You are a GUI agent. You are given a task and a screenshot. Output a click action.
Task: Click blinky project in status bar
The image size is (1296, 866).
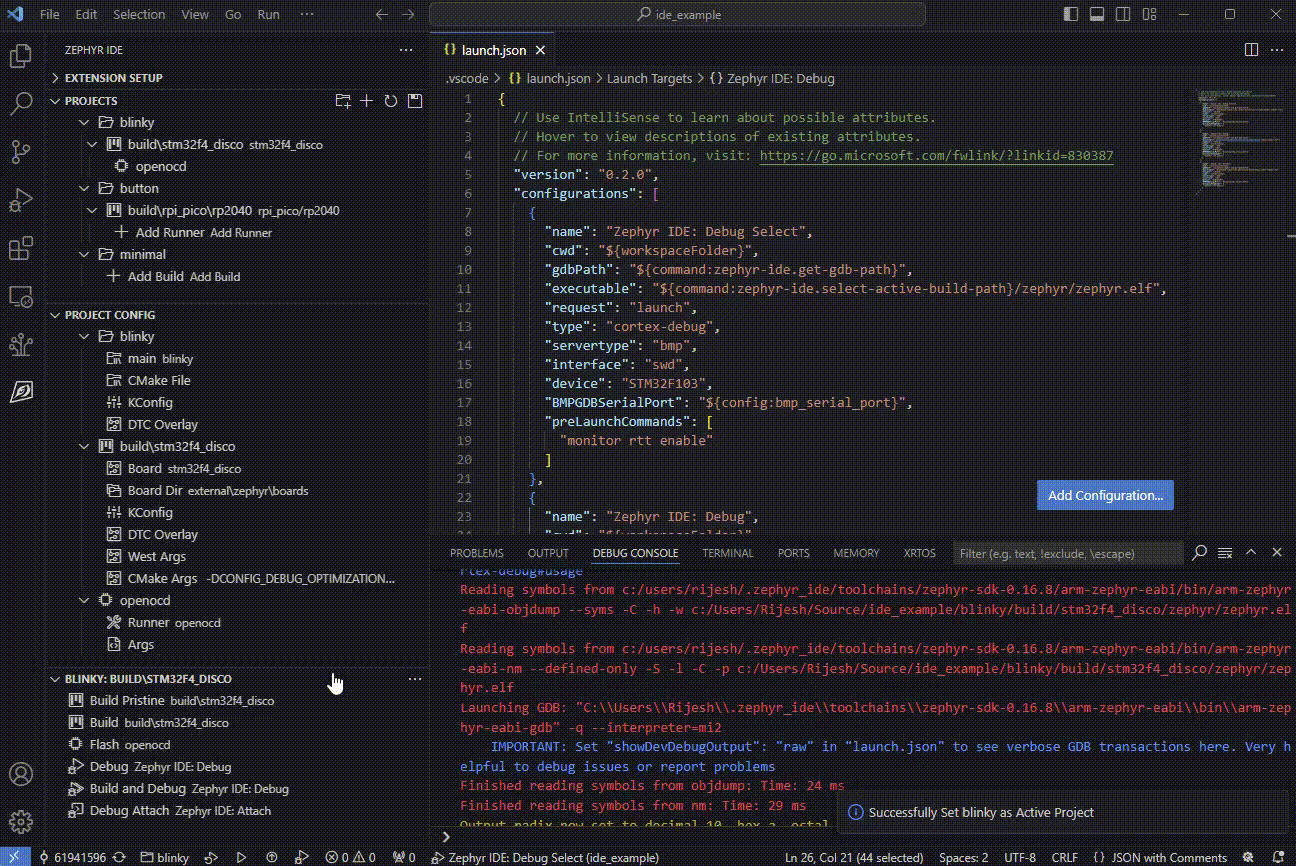[165, 857]
